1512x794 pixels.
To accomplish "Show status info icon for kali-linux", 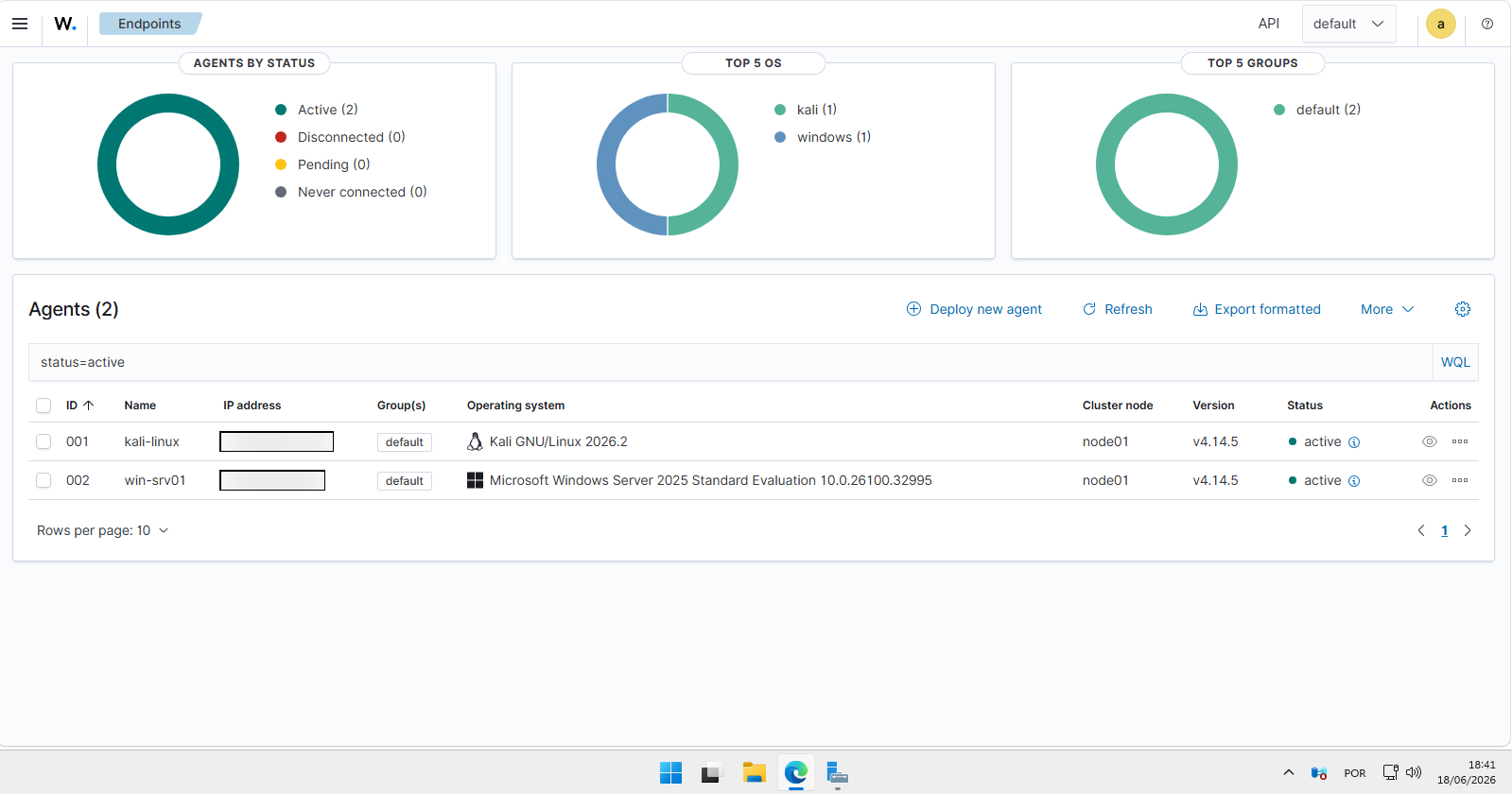I will (1354, 442).
